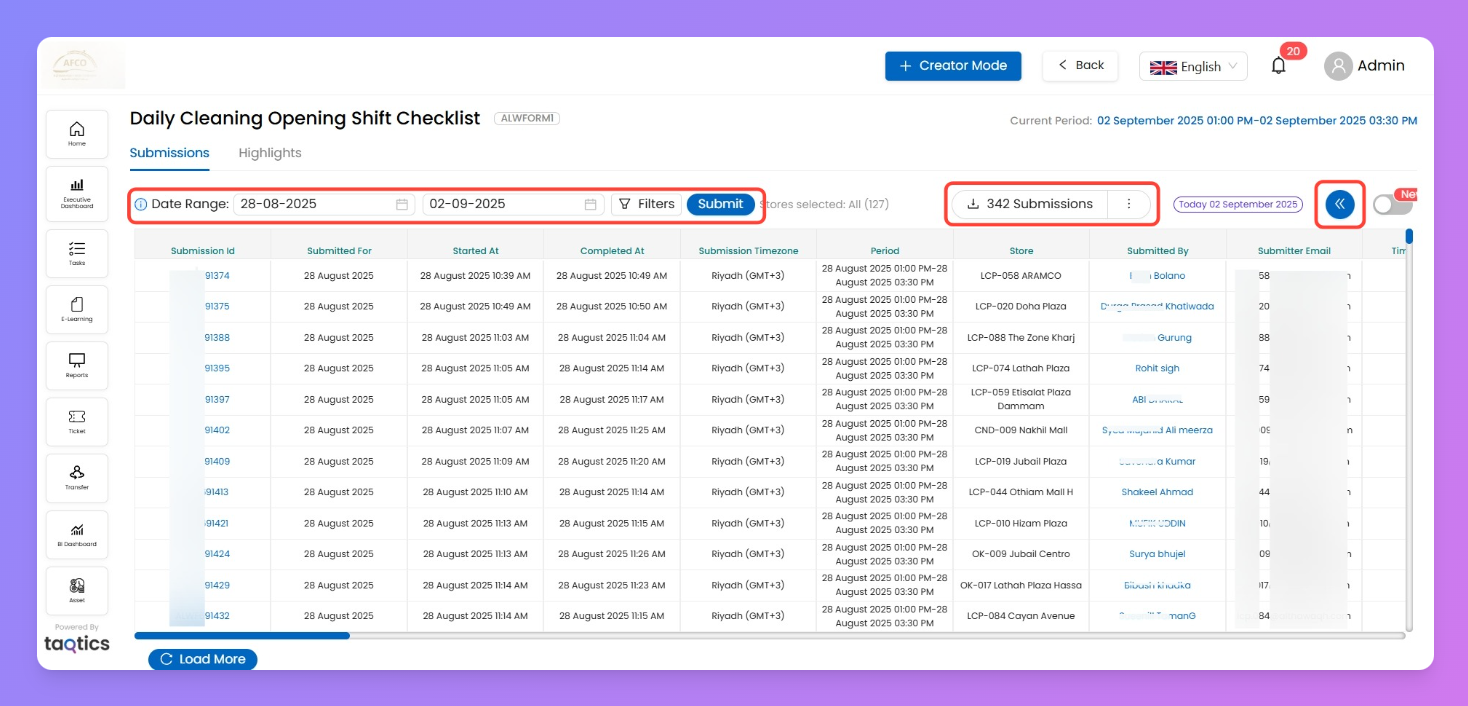The image size is (1468, 706).
Task: Click store cell OK-009 Jubail Centro
Action: click(1021, 554)
